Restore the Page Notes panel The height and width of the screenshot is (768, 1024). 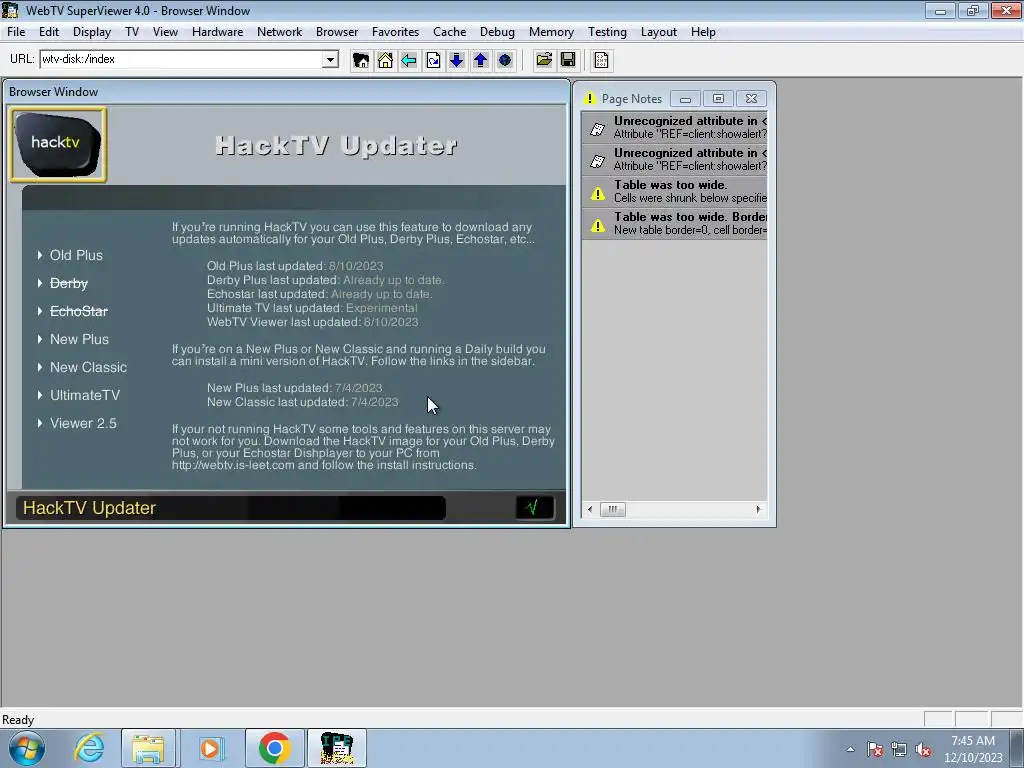coord(718,99)
